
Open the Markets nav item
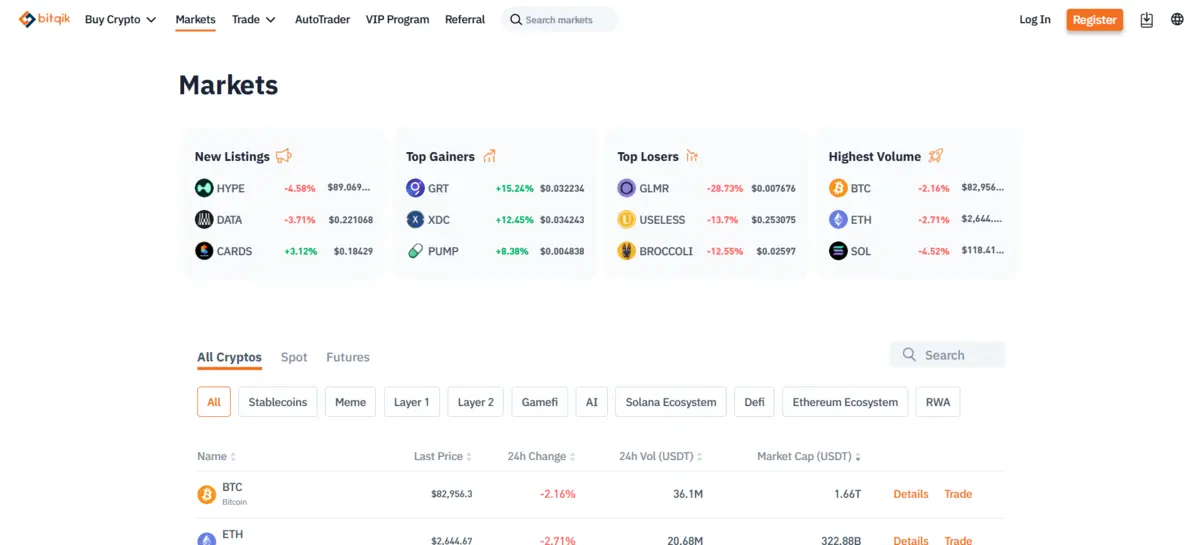[196, 20]
